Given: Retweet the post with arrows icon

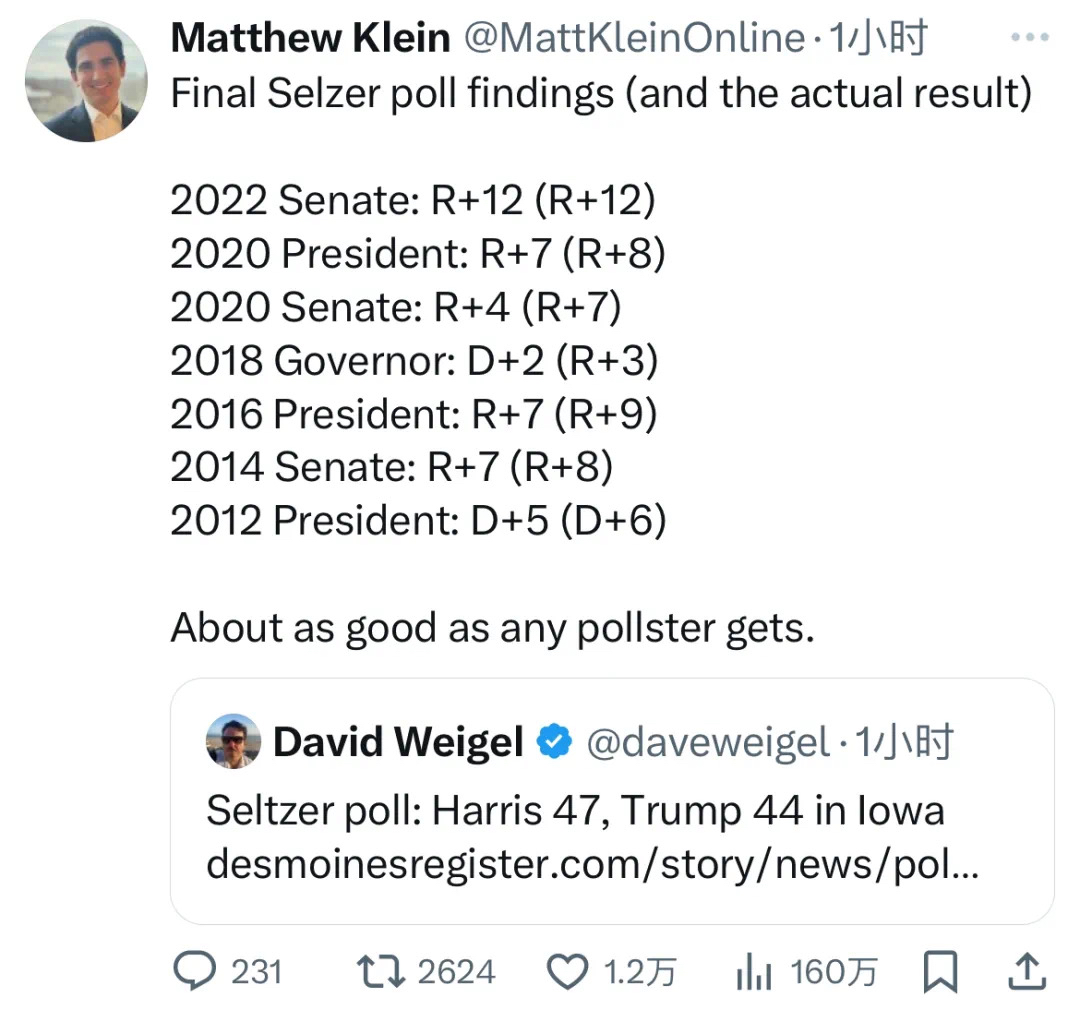Looking at the screenshot, I should tap(381, 971).
